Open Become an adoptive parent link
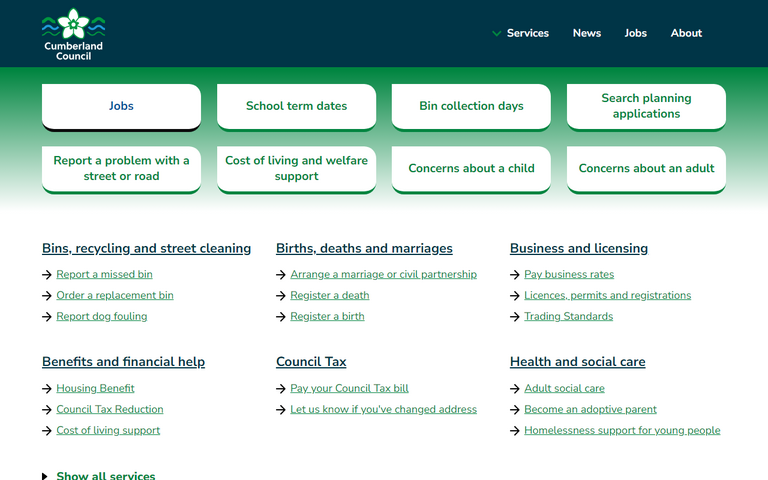Image resolution: width=768 pixels, height=480 pixels. [x=590, y=409]
